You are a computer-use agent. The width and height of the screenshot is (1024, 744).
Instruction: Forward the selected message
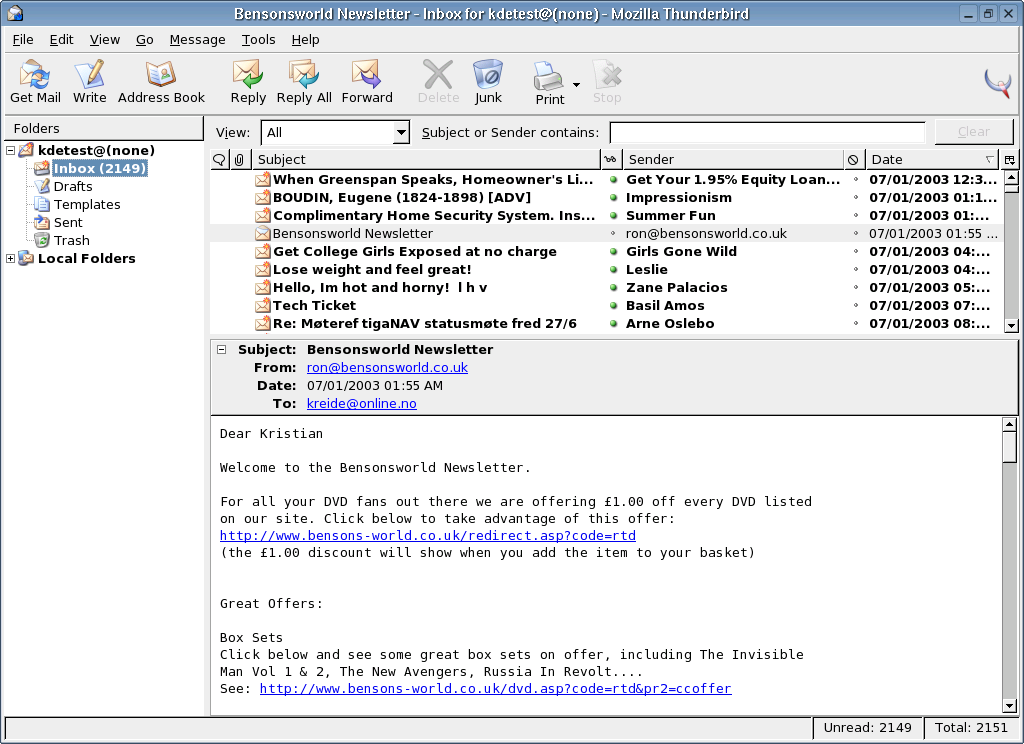pyautogui.click(x=367, y=82)
